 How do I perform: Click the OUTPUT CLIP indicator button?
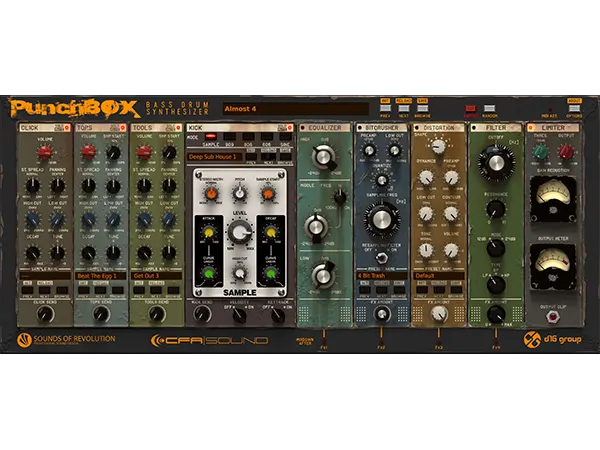552,316
